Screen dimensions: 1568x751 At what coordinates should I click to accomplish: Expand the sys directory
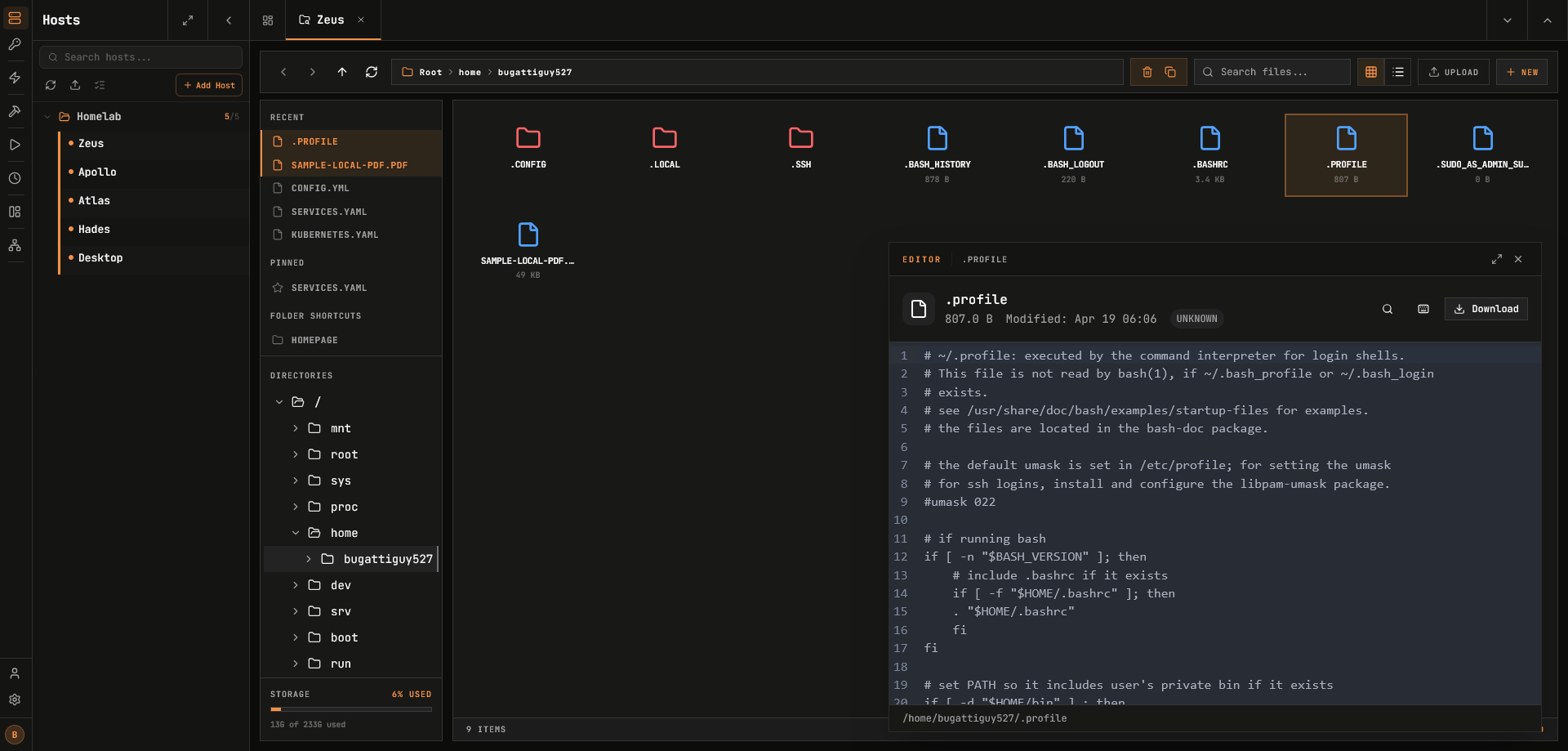coord(296,481)
